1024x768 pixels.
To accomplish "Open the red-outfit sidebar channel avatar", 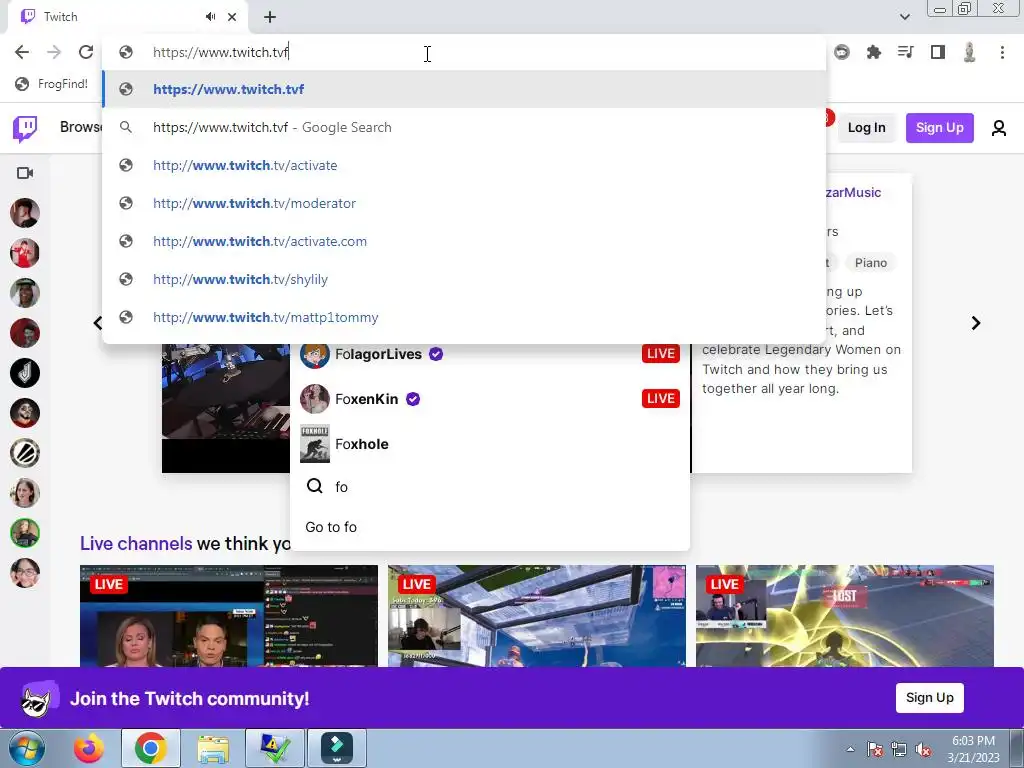I will [x=25, y=253].
